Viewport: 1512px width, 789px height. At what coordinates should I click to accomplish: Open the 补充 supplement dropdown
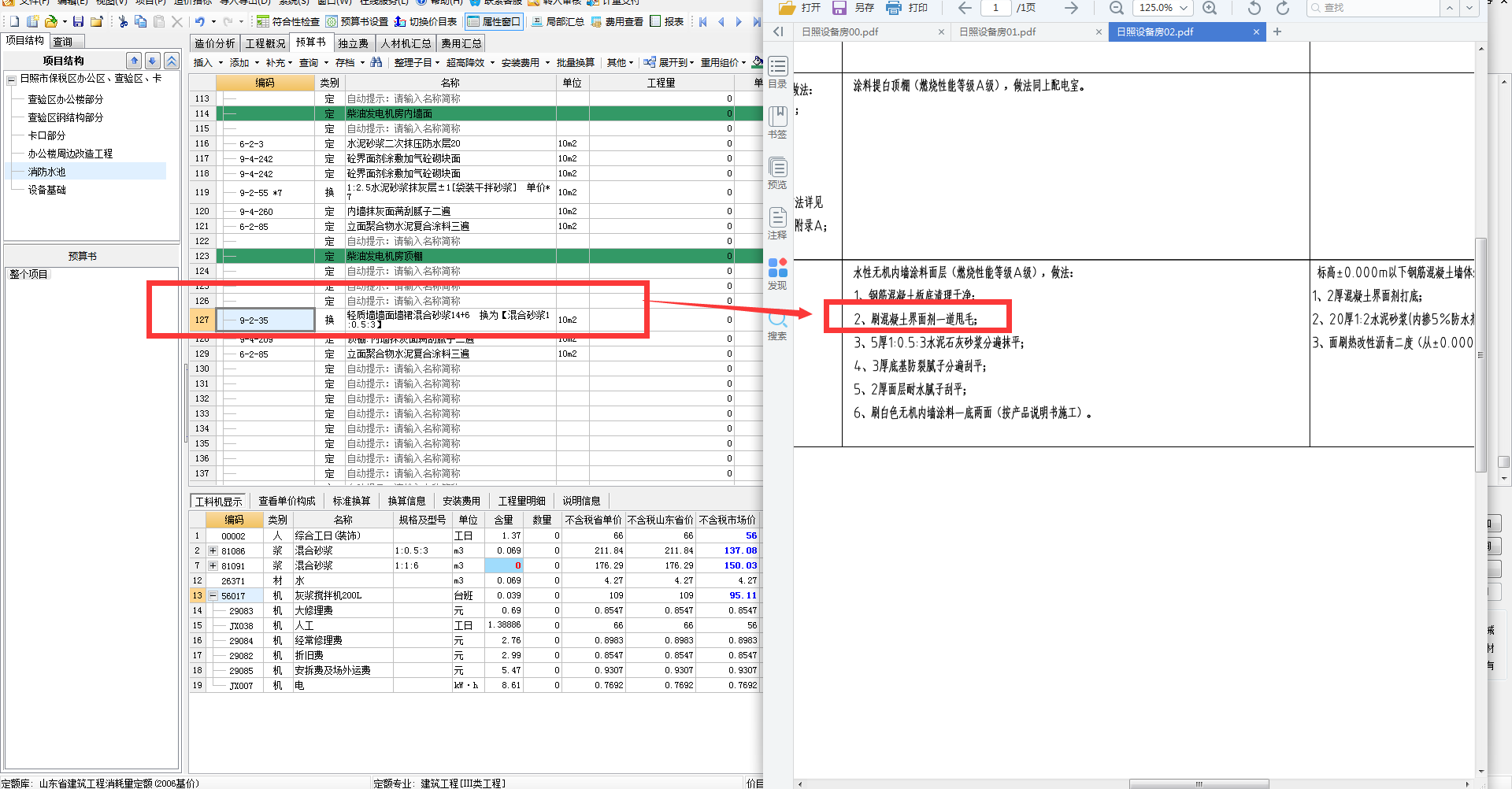279,63
